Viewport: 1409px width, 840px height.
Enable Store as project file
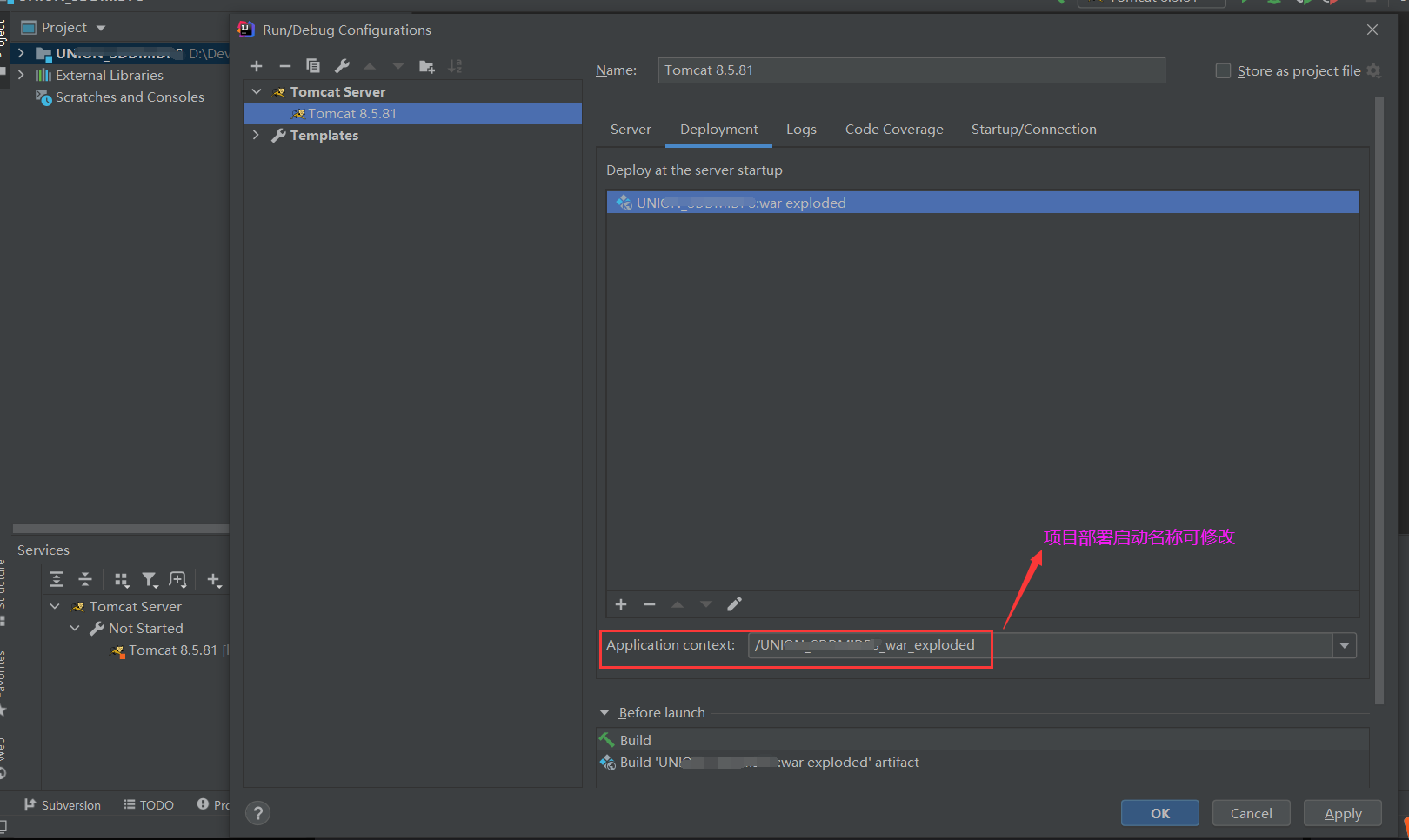click(x=1223, y=70)
